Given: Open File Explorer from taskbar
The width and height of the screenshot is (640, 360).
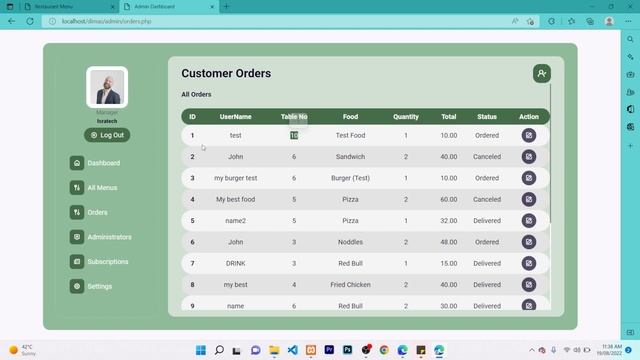Looking at the screenshot, I should coord(274,350).
